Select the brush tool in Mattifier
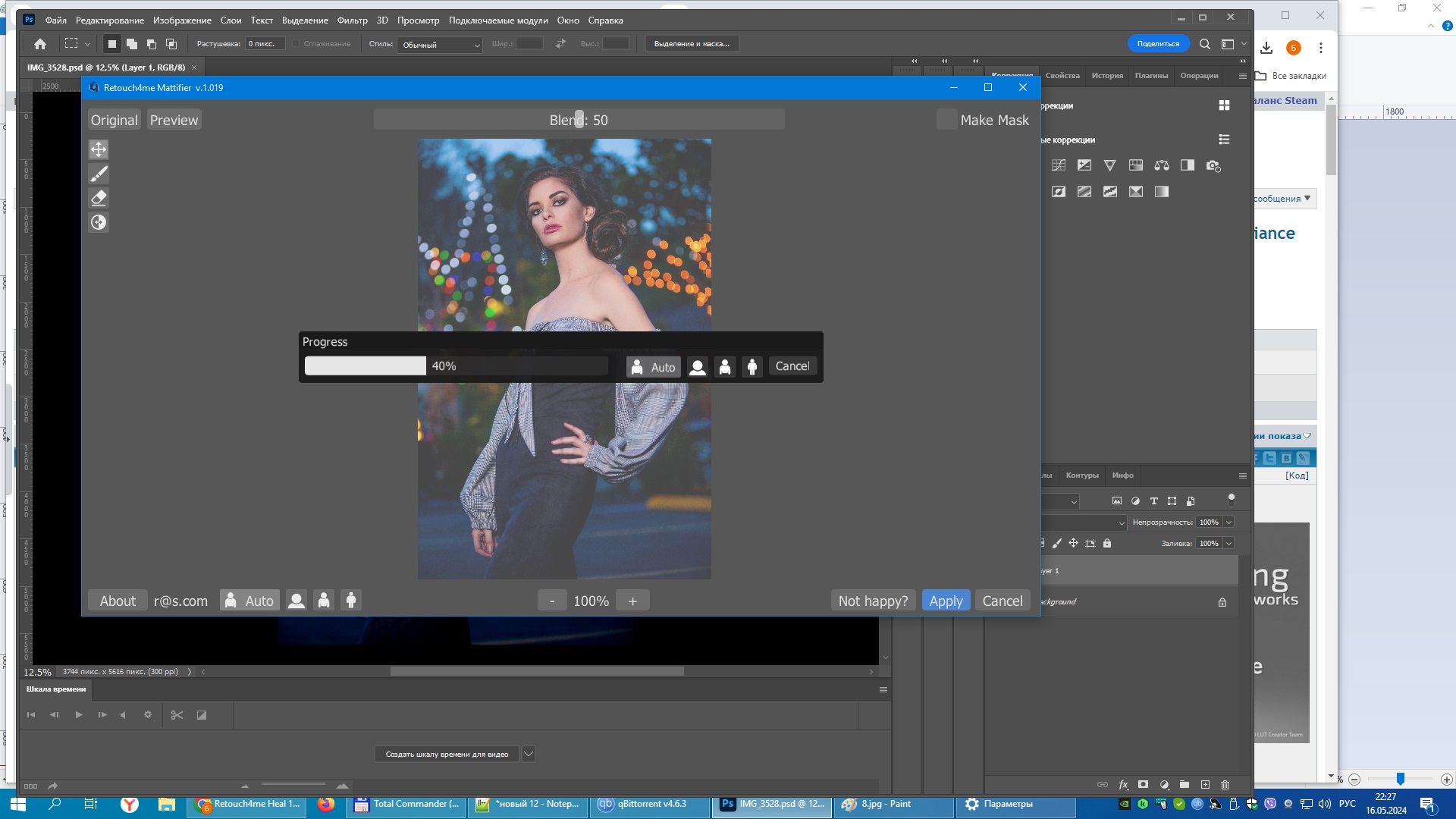Viewport: 1456px width, 819px height. click(x=99, y=174)
